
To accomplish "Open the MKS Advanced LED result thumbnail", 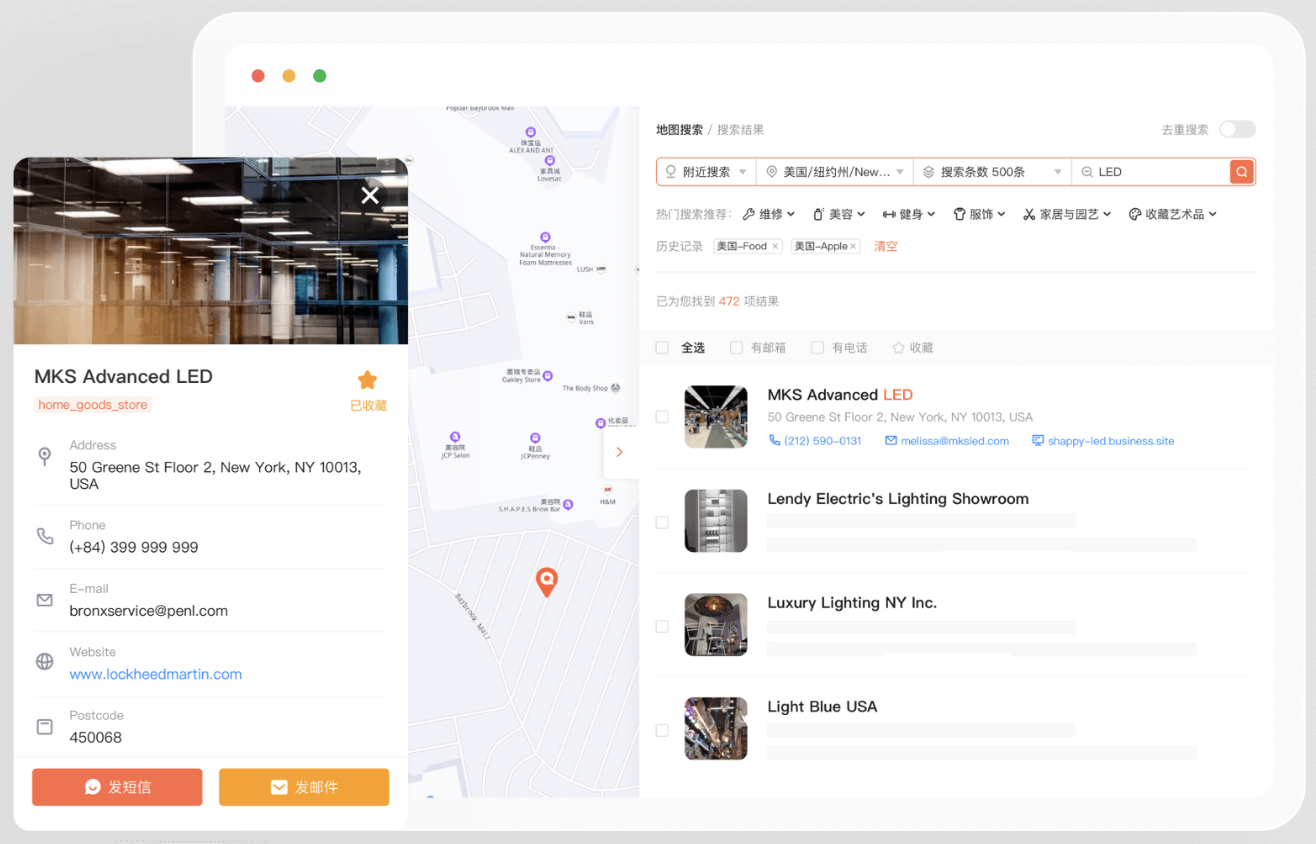I will (x=716, y=417).
